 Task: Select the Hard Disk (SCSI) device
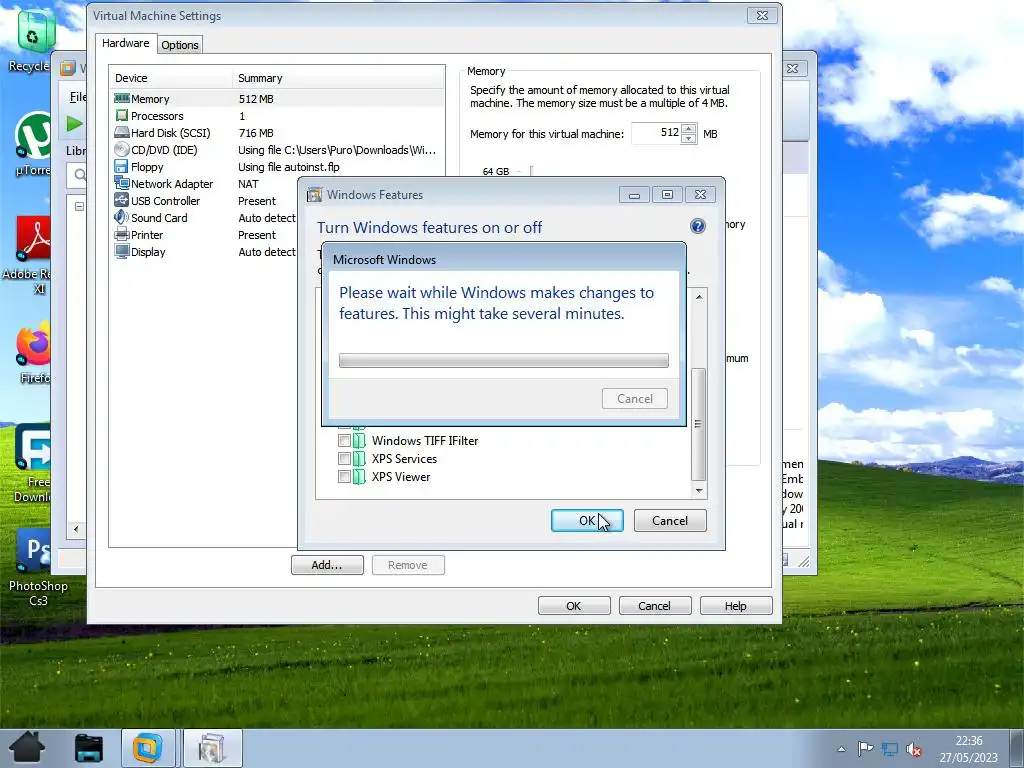point(277,133)
